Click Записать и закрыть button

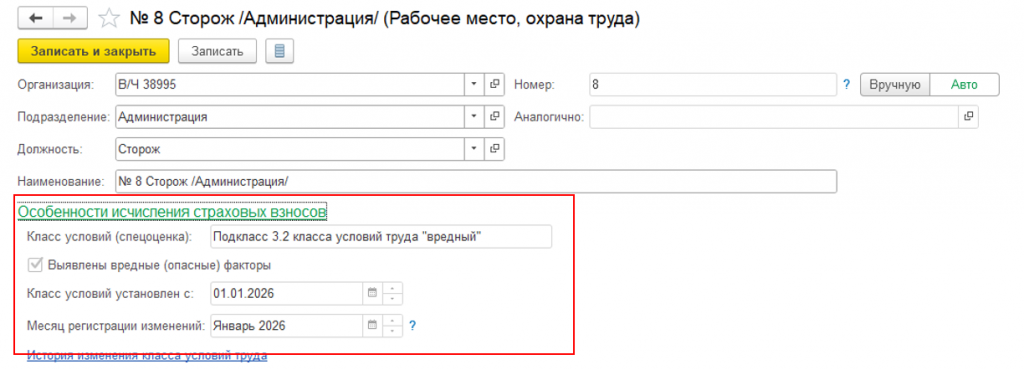coord(93,52)
